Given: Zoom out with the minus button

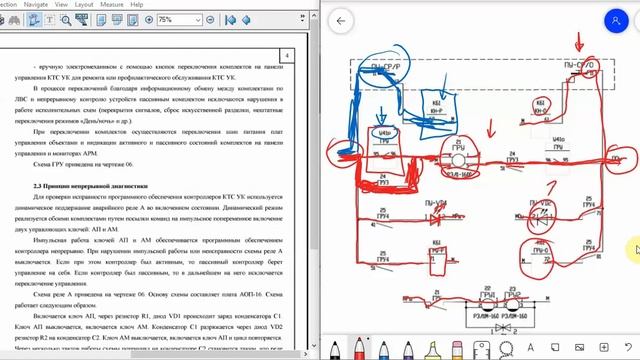Looking at the screenshot, I should [210, 20].
